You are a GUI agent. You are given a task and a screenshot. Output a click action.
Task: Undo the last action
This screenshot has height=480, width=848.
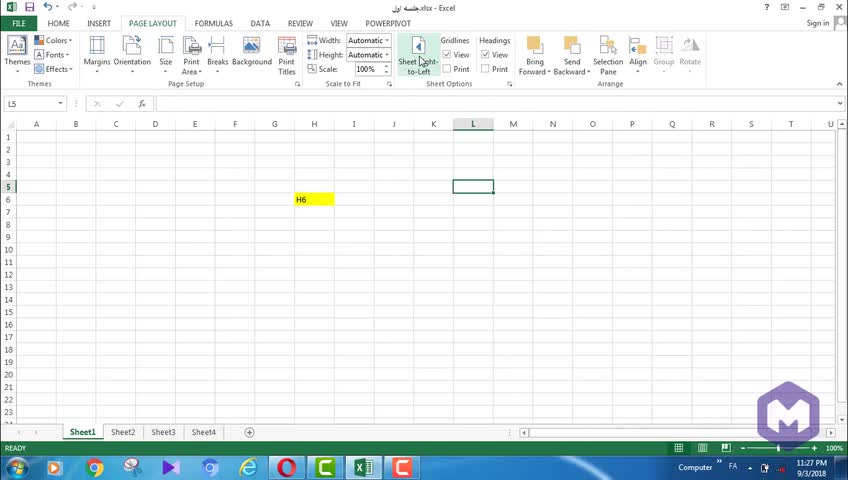pos(48,7)
